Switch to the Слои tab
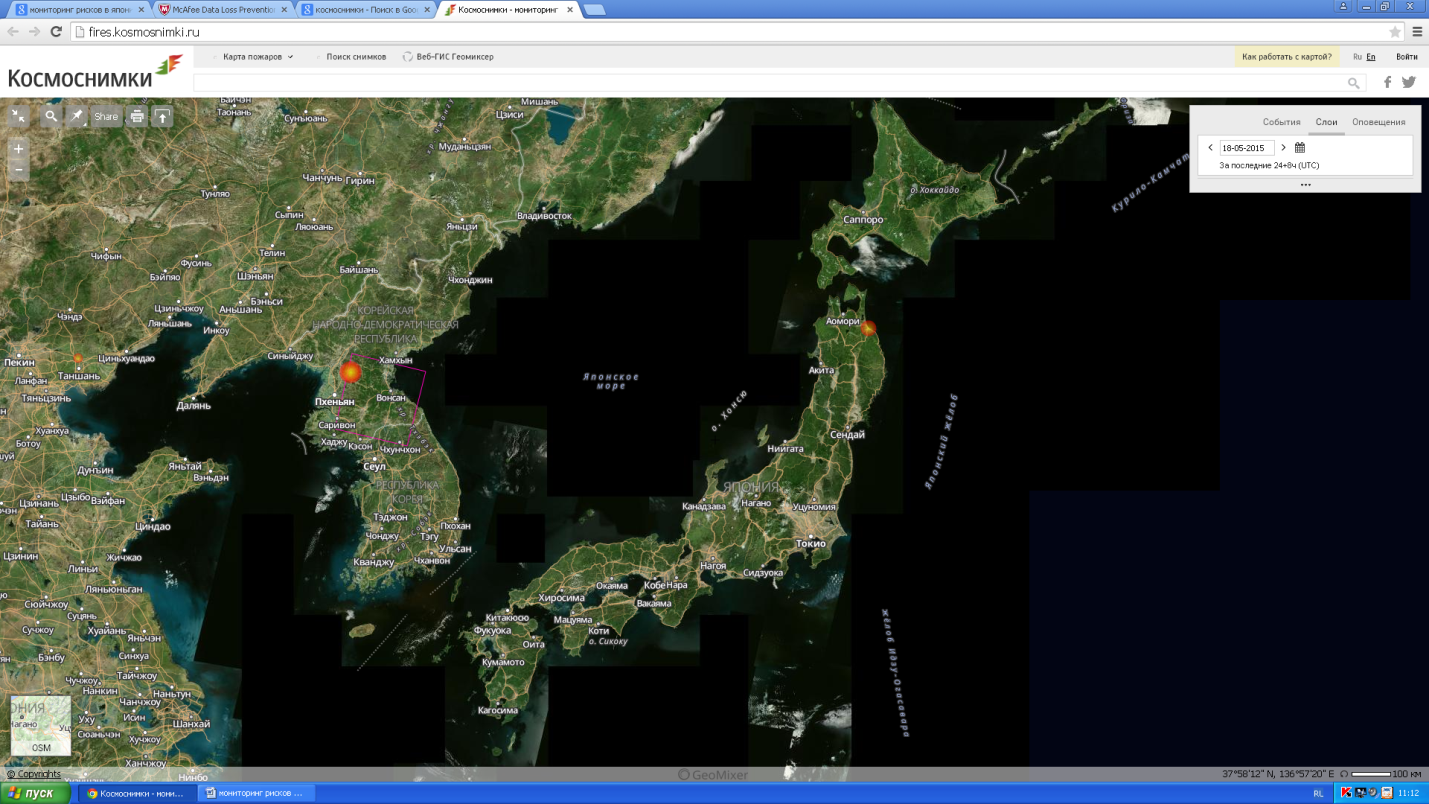 coord(1326,122)
